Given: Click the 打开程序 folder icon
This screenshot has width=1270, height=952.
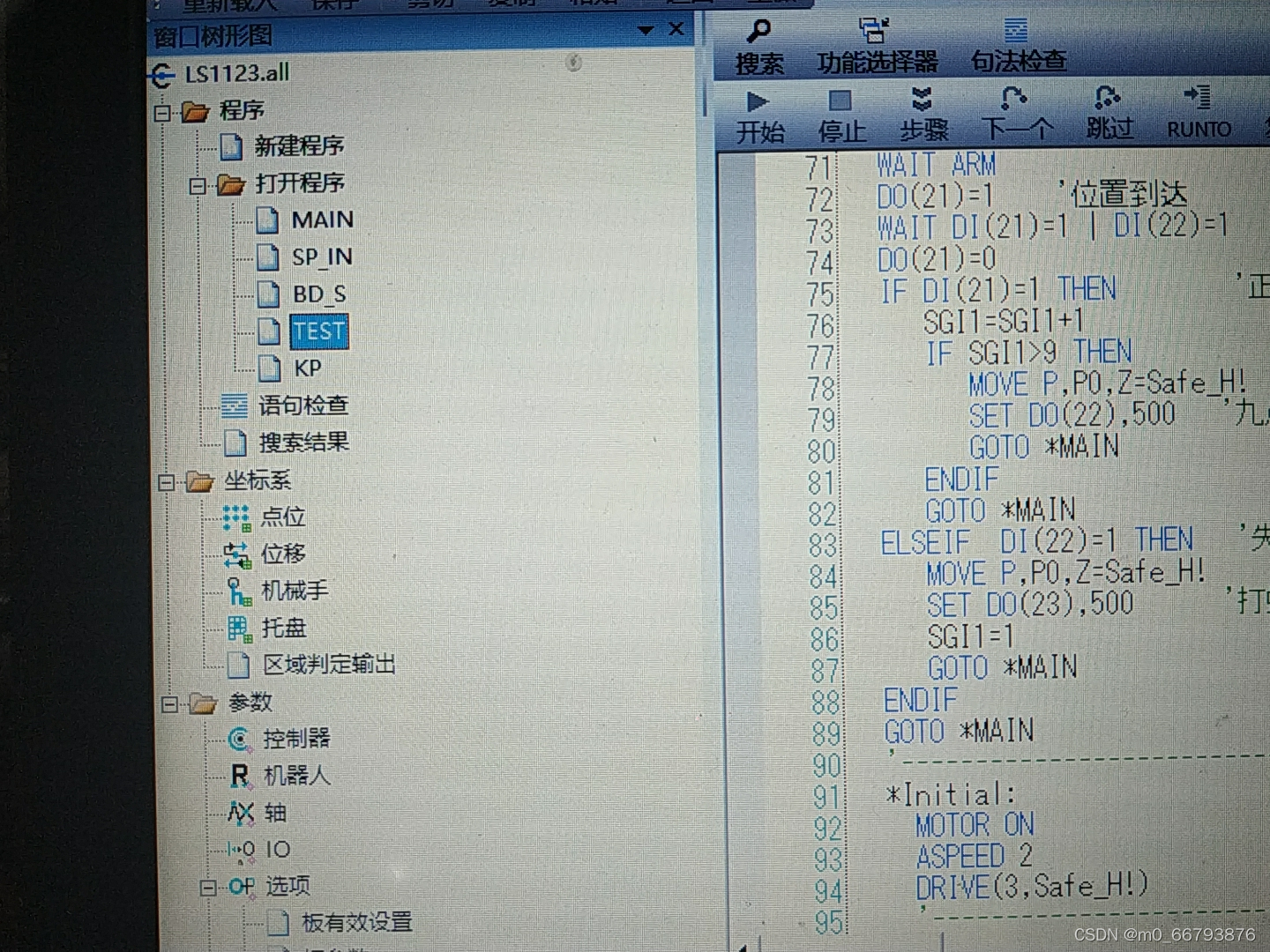Looking at the screenshot, I should coord(231,184).
